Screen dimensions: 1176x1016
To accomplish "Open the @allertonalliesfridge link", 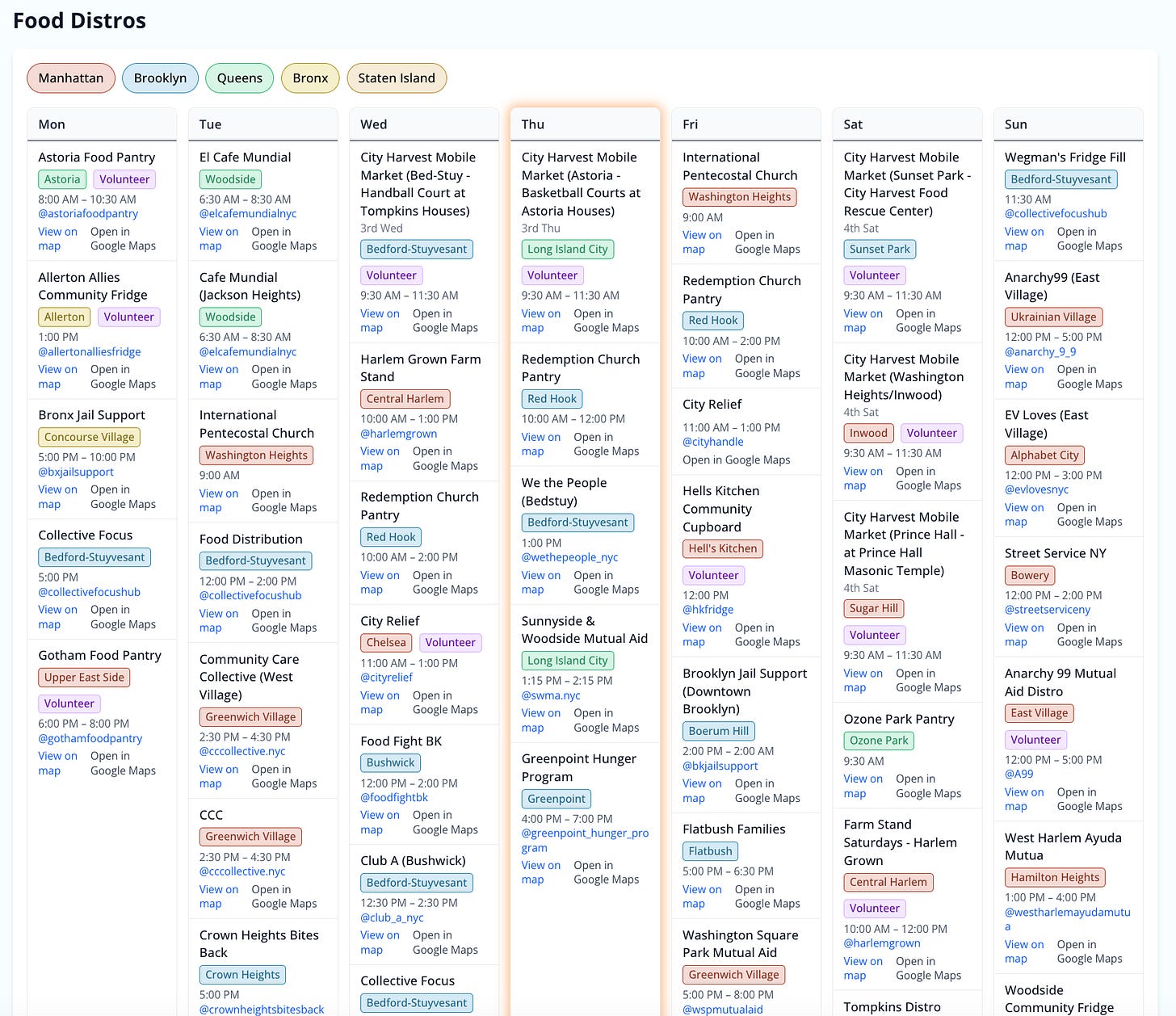I will point(90,352).
